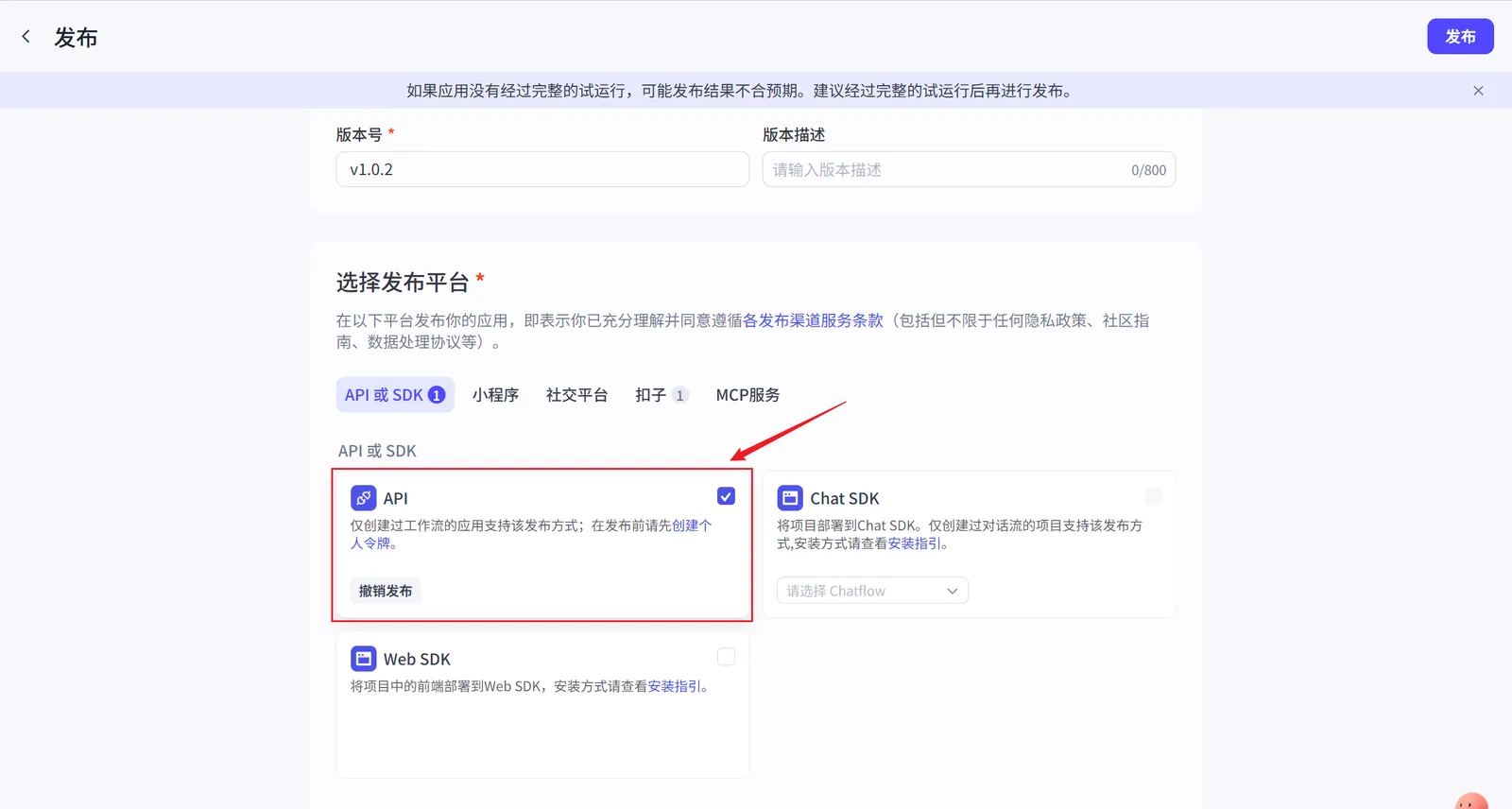Click the assistant avatar at bottom right corner

[x=1471, y=801]
